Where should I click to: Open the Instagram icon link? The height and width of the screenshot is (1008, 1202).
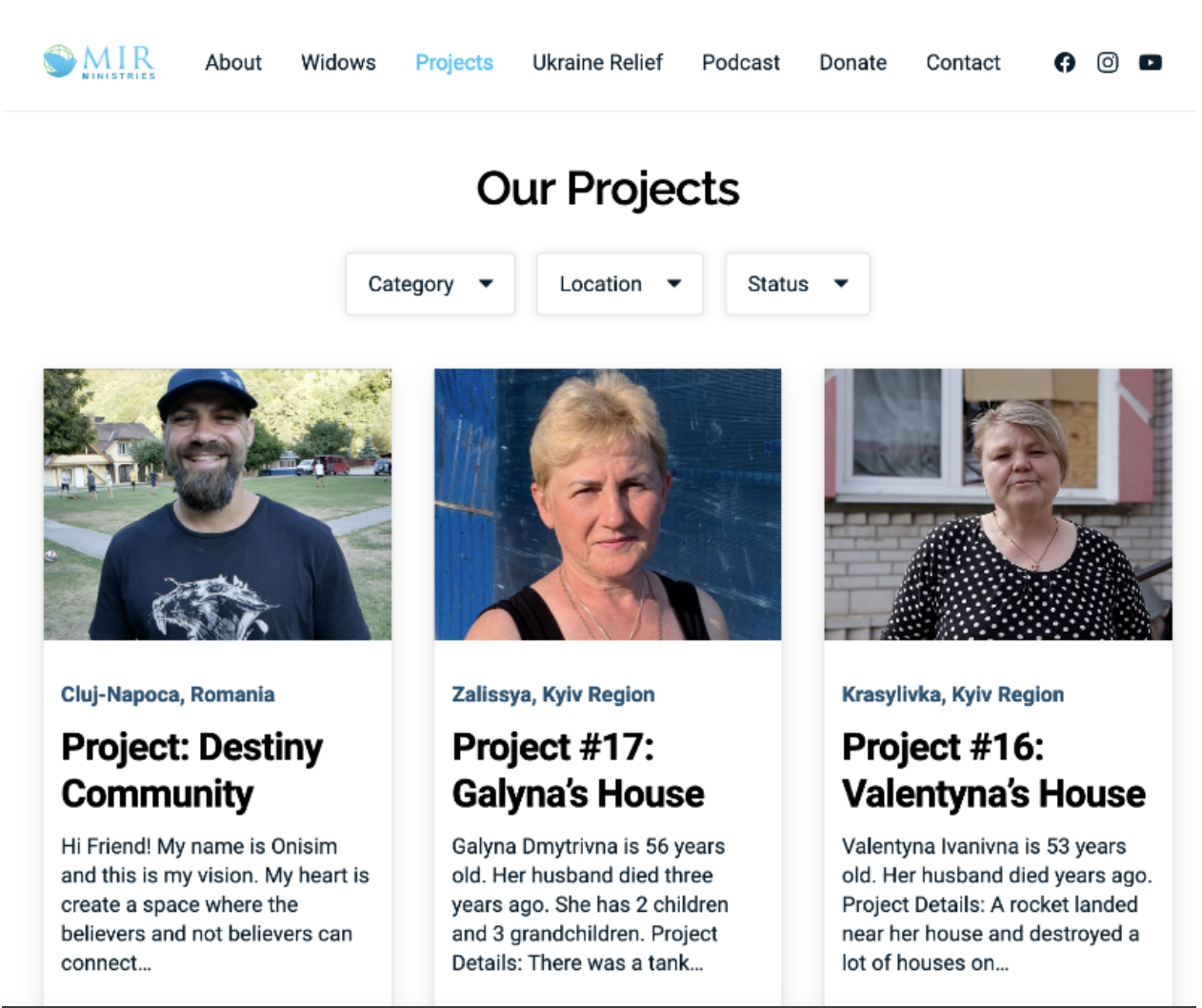click(1107, 63)
